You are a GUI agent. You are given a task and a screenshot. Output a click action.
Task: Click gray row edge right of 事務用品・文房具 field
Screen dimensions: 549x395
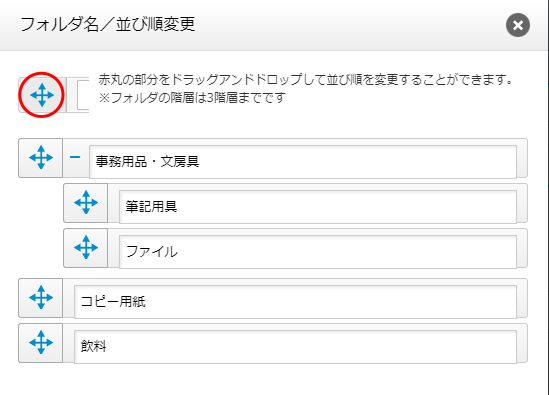[522, 158]
